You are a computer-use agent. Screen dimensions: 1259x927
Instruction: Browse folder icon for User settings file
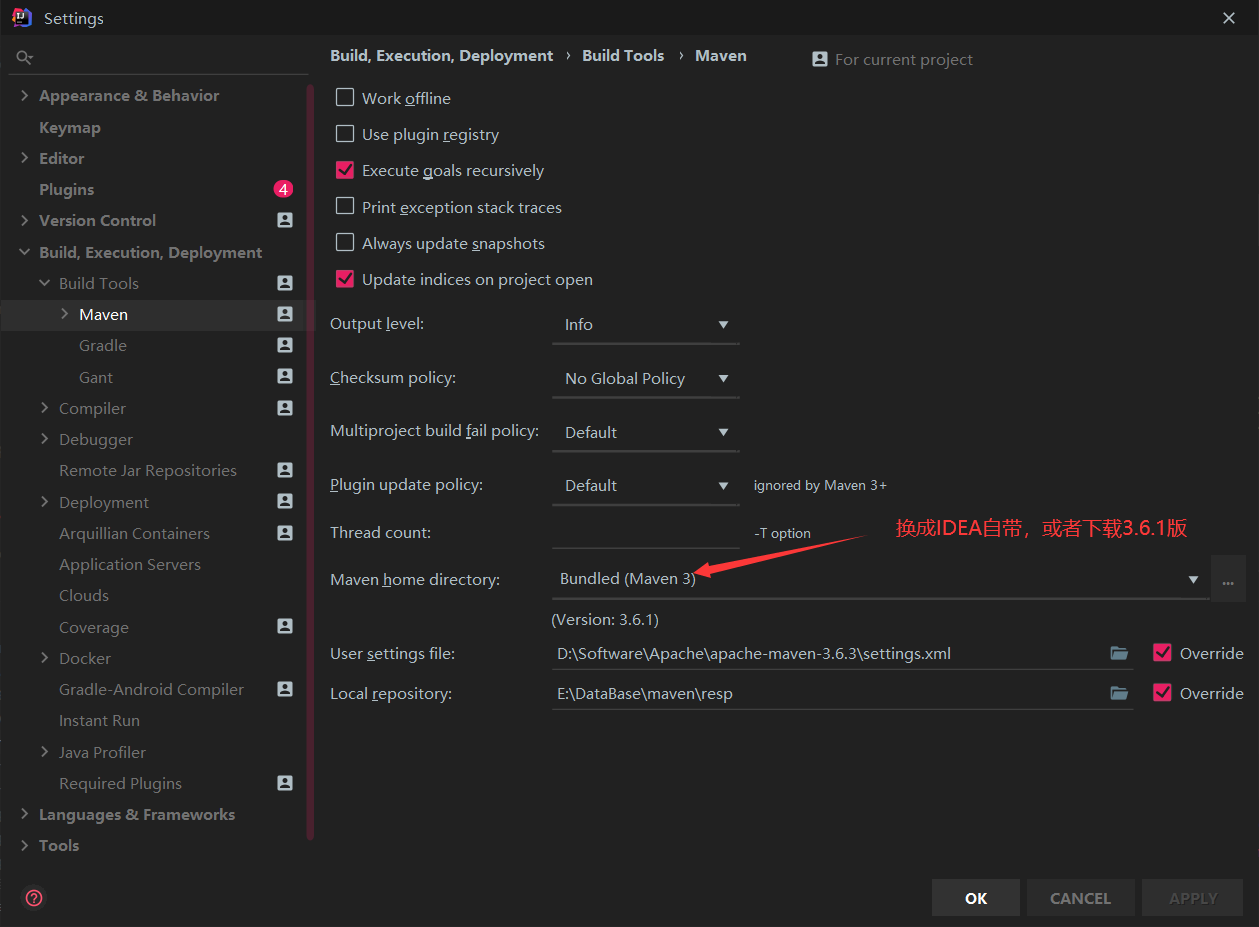(x=1119, y=653)
